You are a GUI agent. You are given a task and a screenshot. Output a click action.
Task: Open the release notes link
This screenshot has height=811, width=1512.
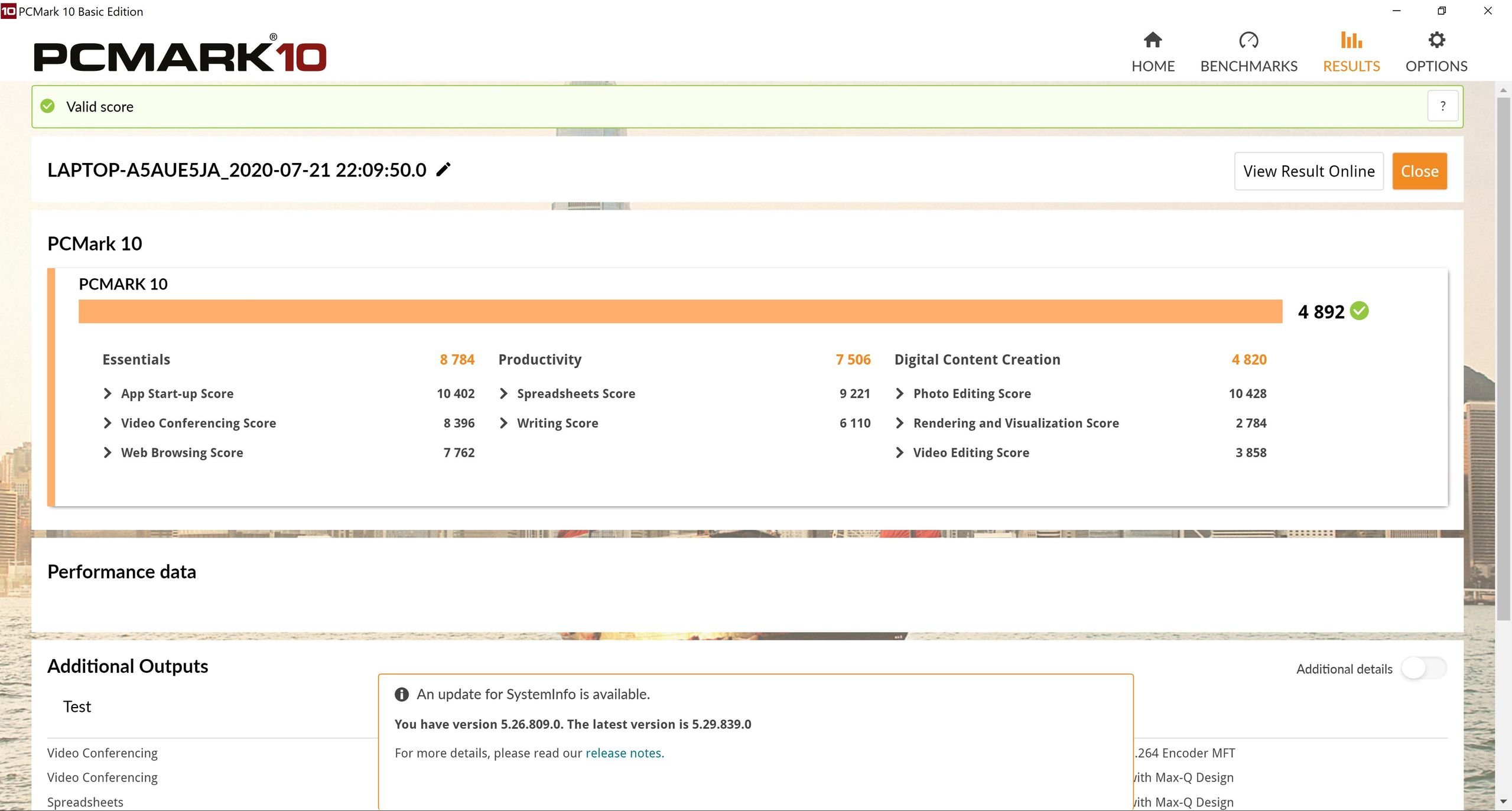[x=624, y=753]
